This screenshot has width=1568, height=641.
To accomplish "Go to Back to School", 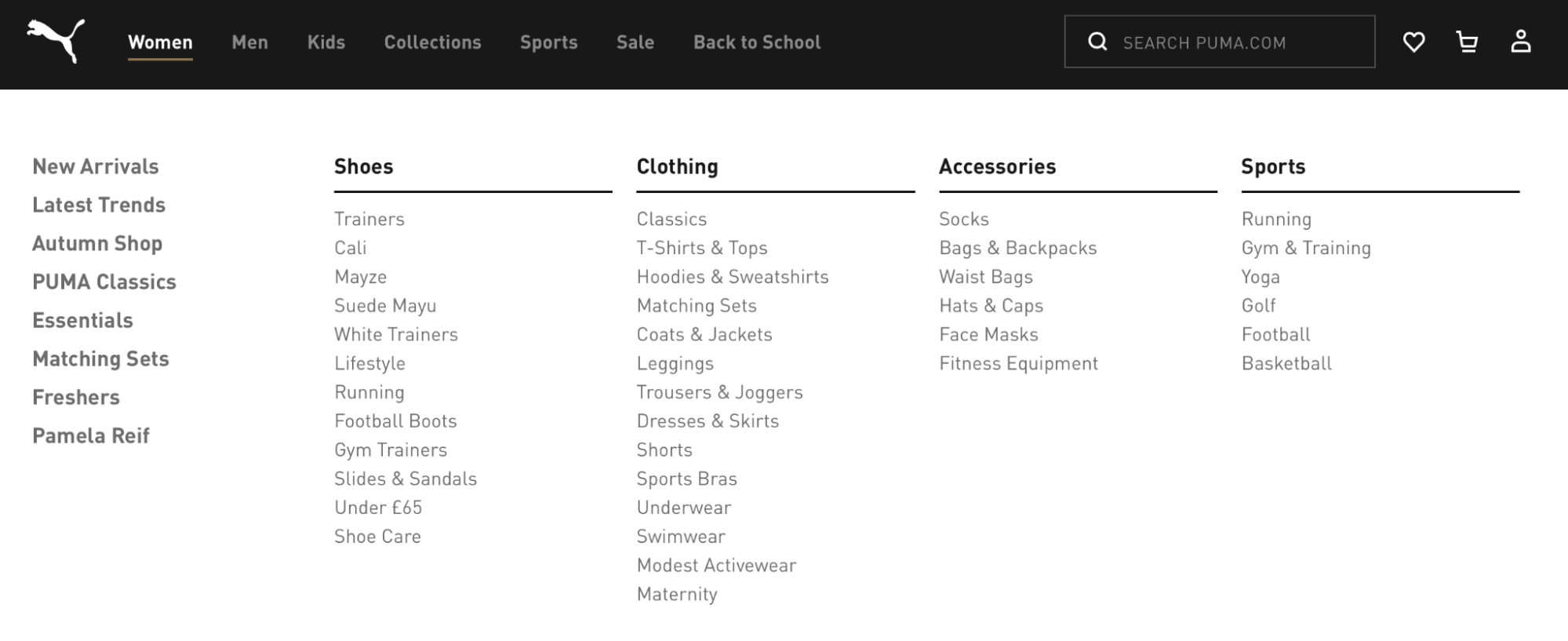I will 757,42.
